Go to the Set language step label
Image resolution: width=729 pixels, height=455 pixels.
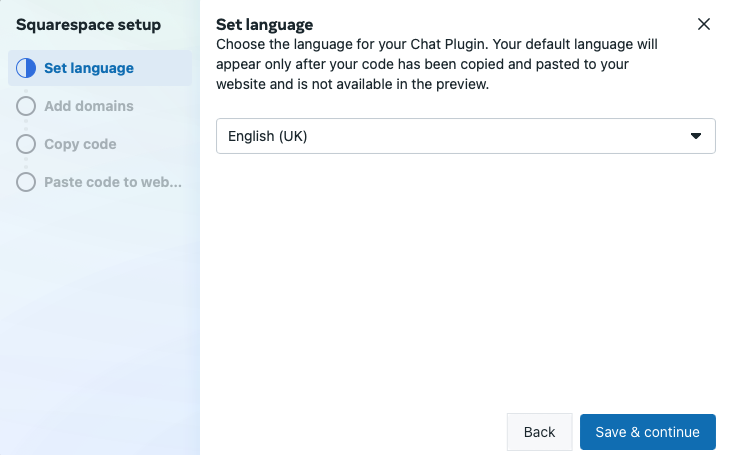click(x=89, y=68)
